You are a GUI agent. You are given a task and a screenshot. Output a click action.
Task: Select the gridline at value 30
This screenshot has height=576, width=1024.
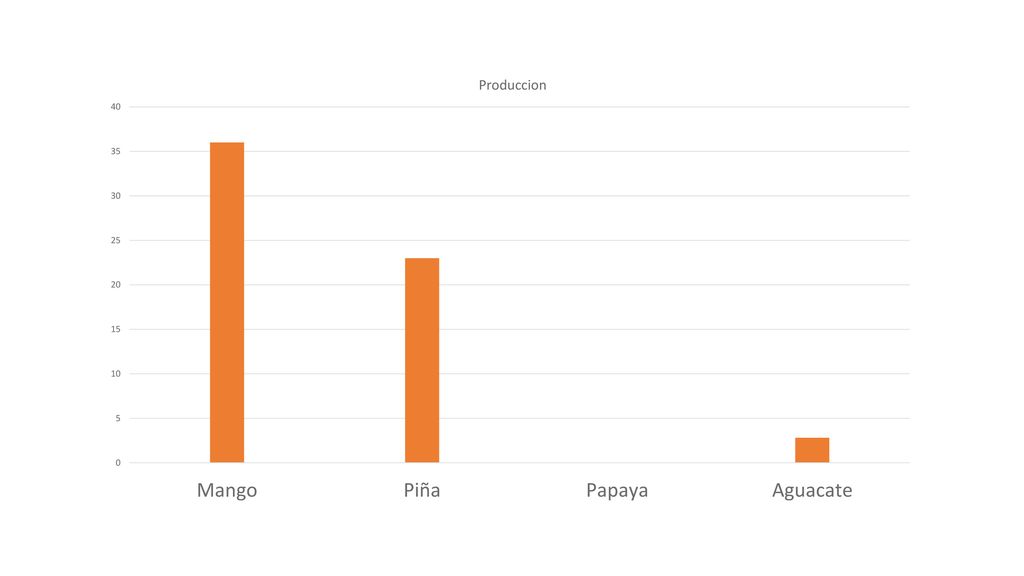click(x=519, y=195)
